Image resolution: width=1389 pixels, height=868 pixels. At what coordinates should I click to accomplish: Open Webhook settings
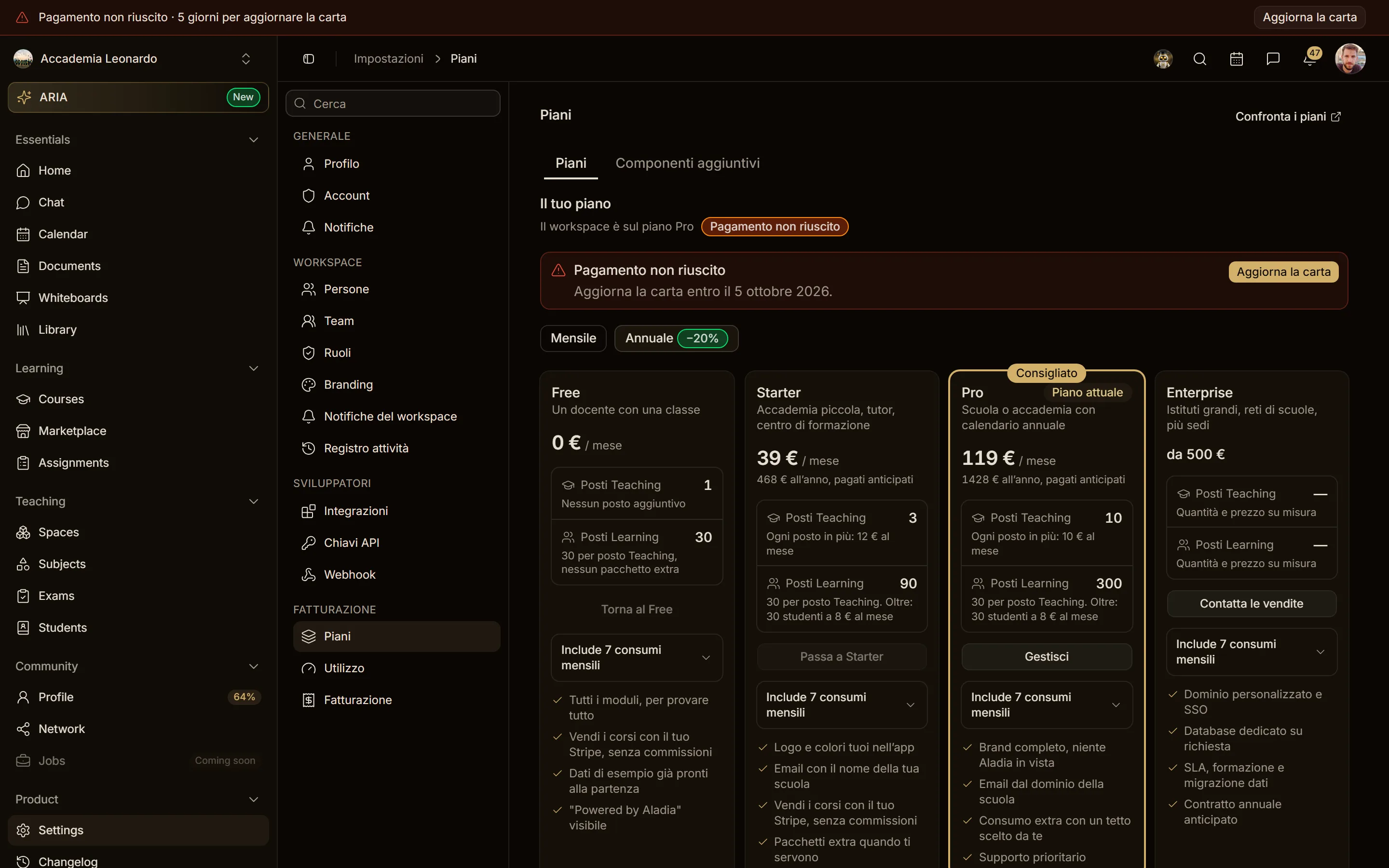396,575
